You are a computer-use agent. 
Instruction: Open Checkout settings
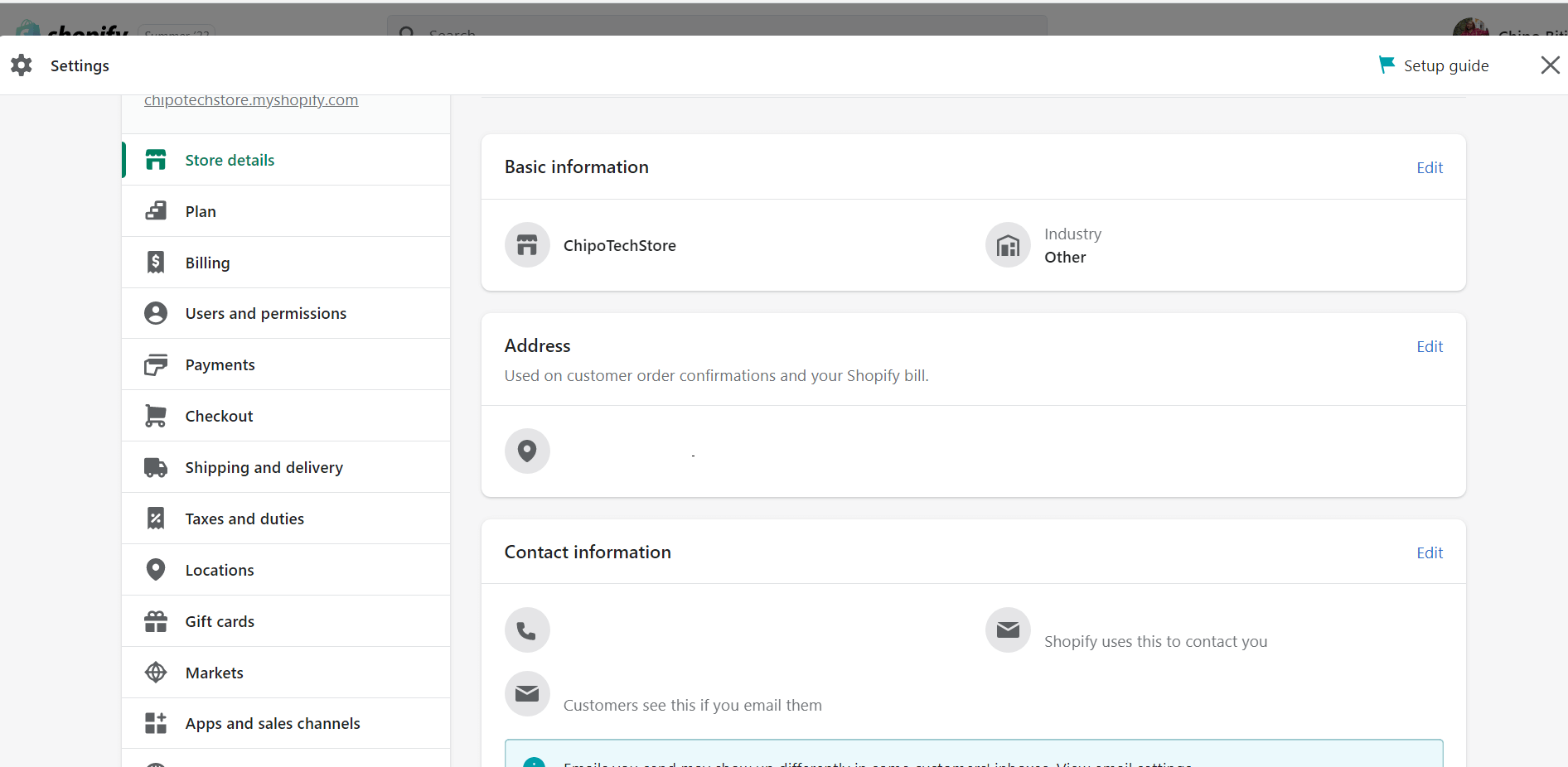point(286,416)
